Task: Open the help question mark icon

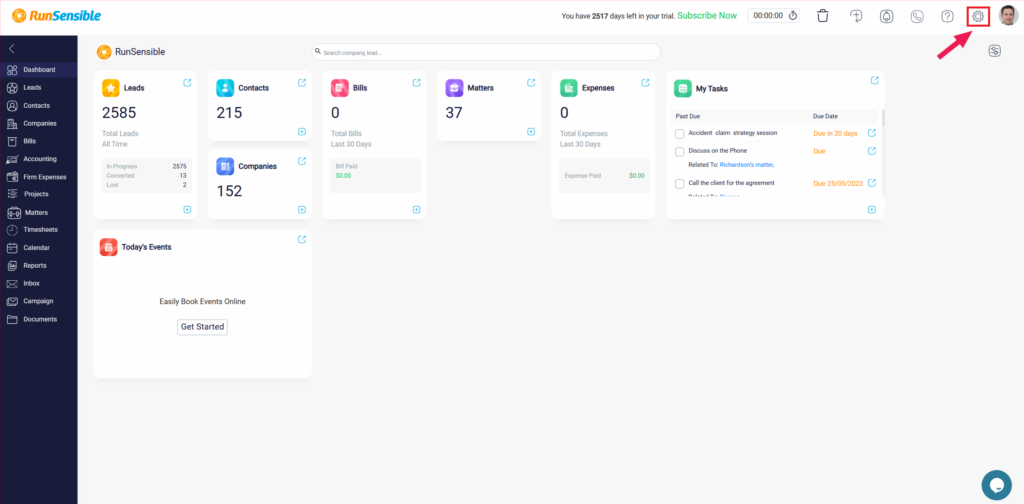Action: click(x=947, y=16)
